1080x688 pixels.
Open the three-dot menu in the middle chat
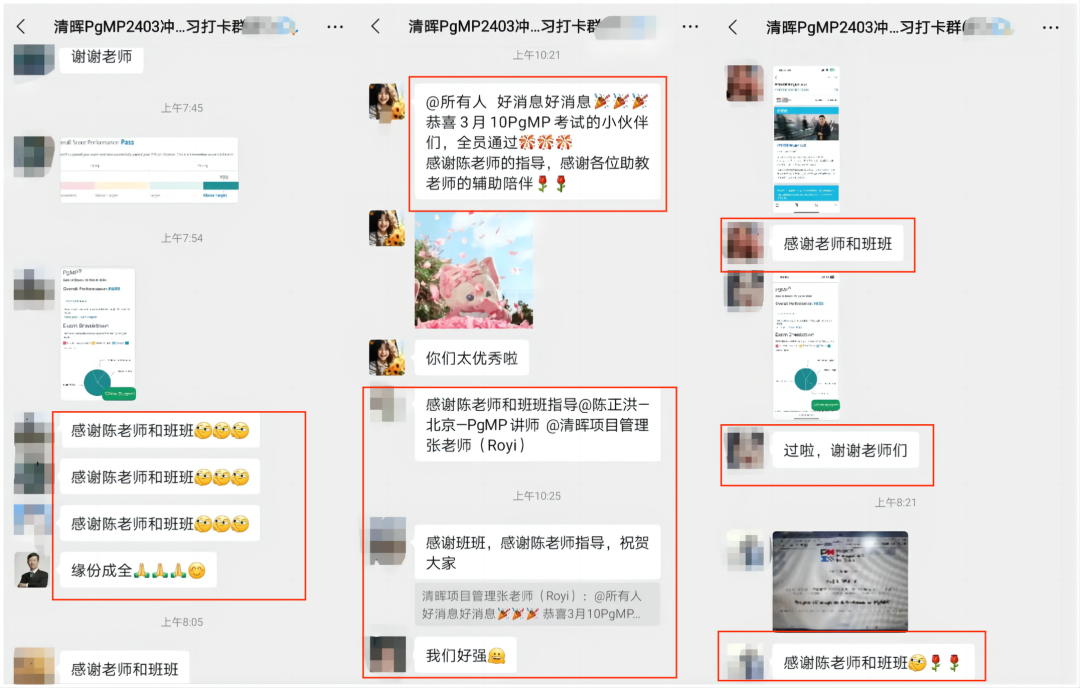pos(691,27)
